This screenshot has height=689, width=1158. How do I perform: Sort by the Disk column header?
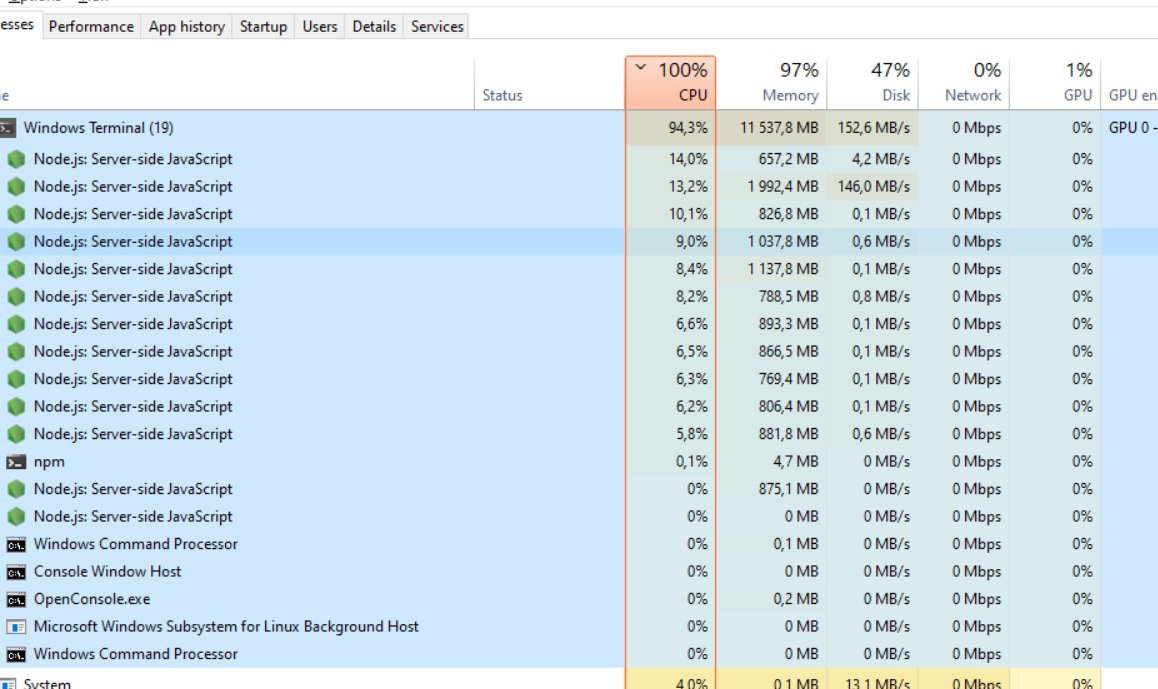coord(872,83)
